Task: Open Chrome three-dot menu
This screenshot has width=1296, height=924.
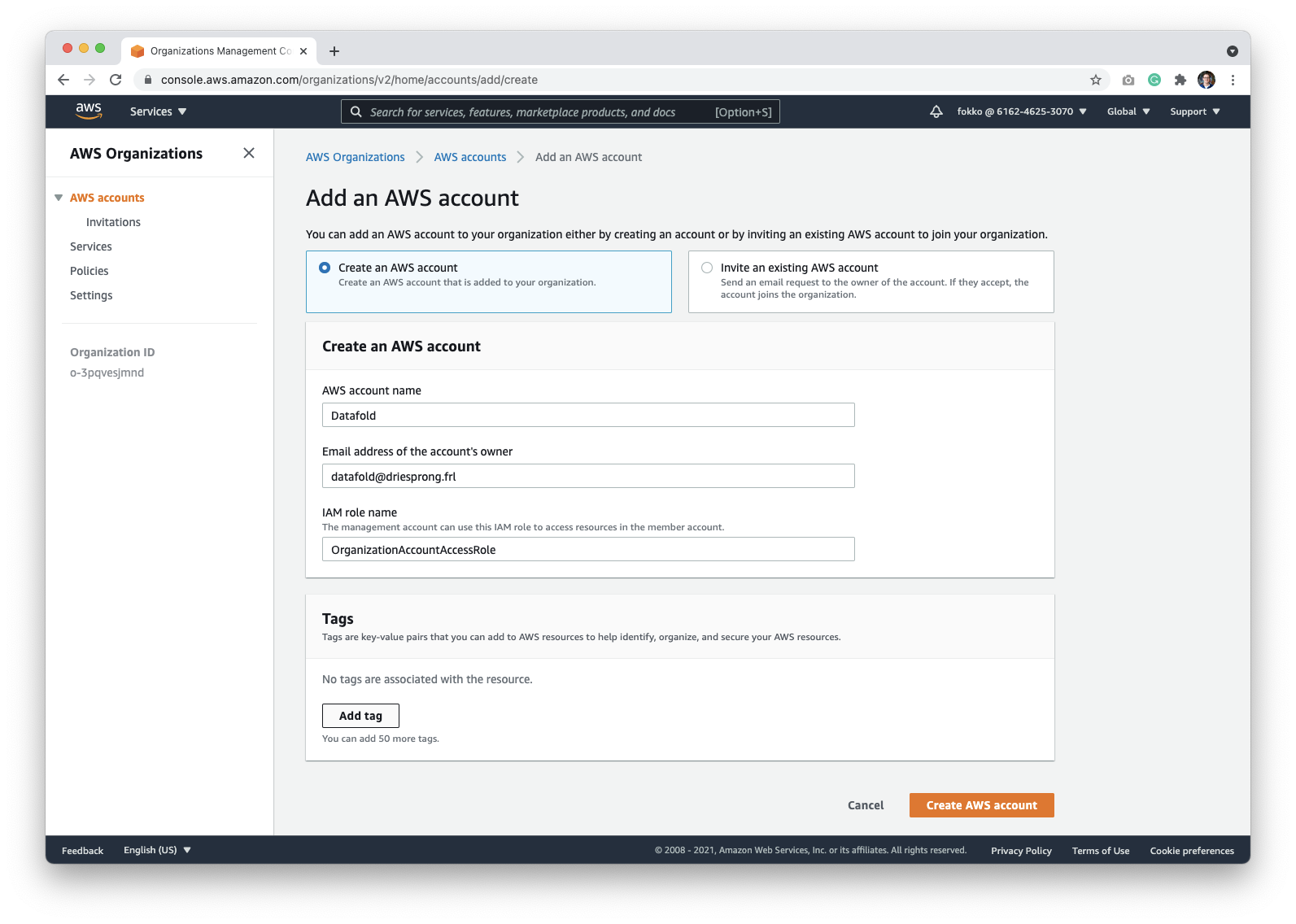Action: click(1233, 80)
